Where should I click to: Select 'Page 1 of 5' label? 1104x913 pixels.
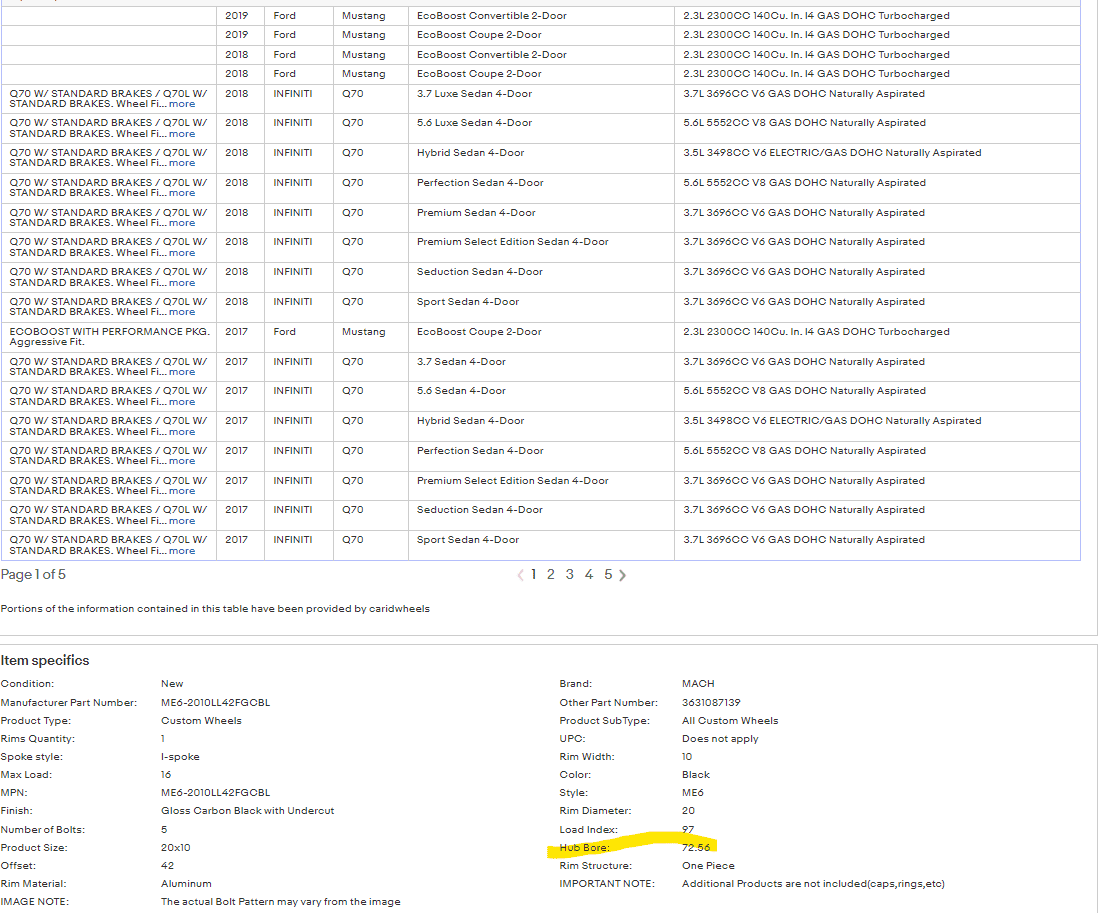coord(33,574)
